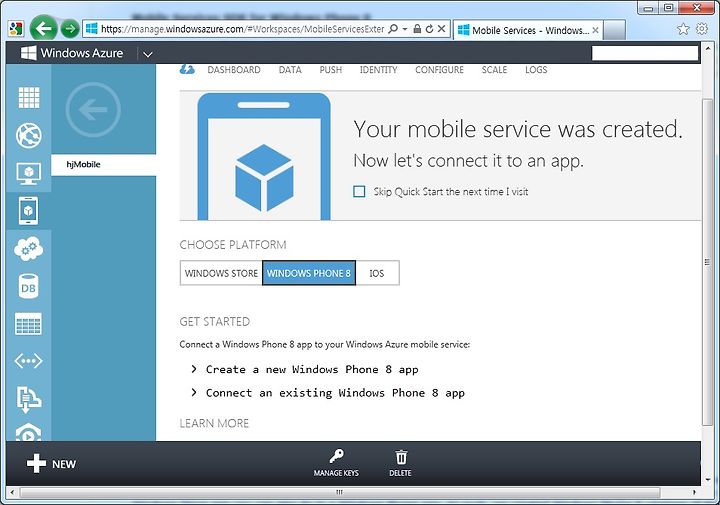
Task: Click the address bar lock icon
Action: coord(417,29)
